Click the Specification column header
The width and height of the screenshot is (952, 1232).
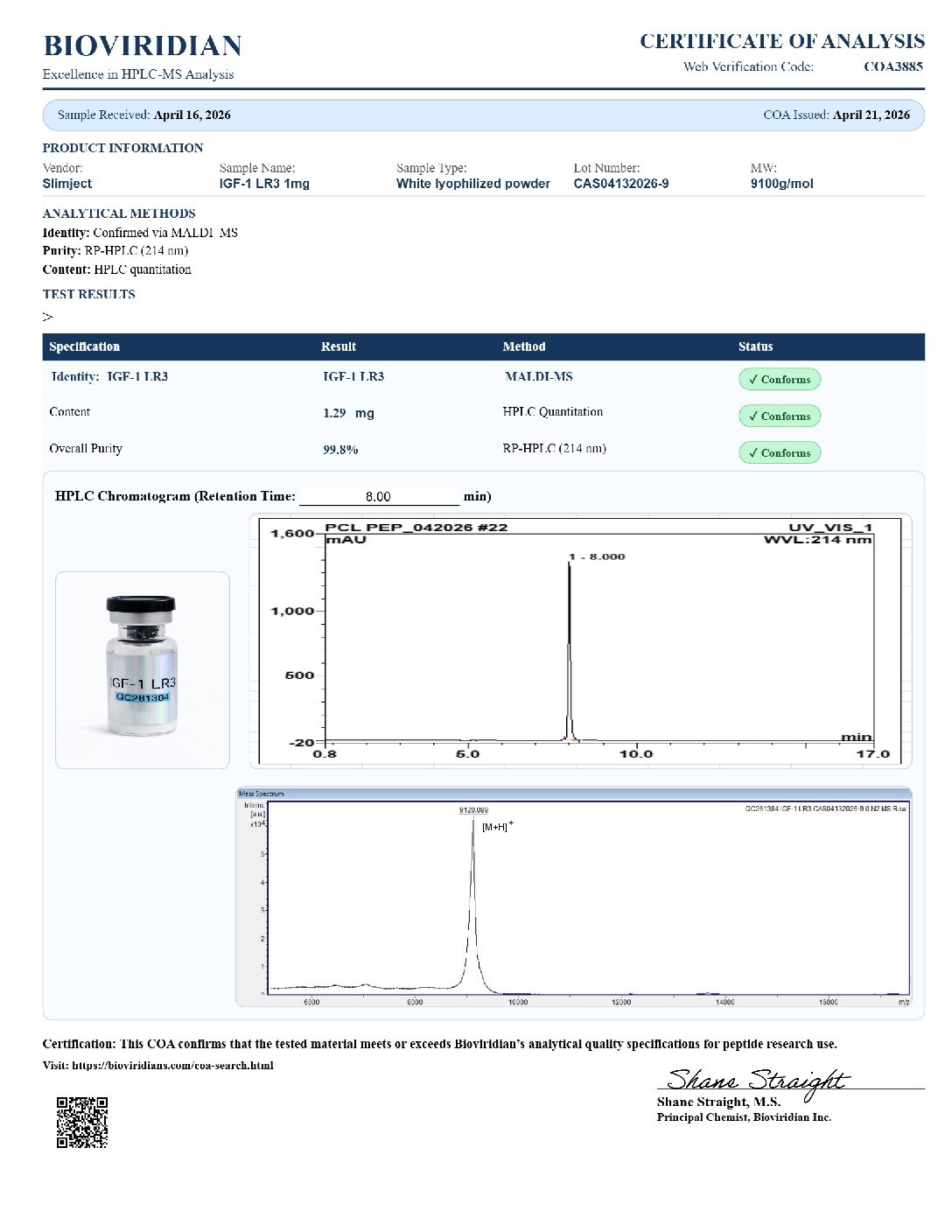tap(85, 346)
